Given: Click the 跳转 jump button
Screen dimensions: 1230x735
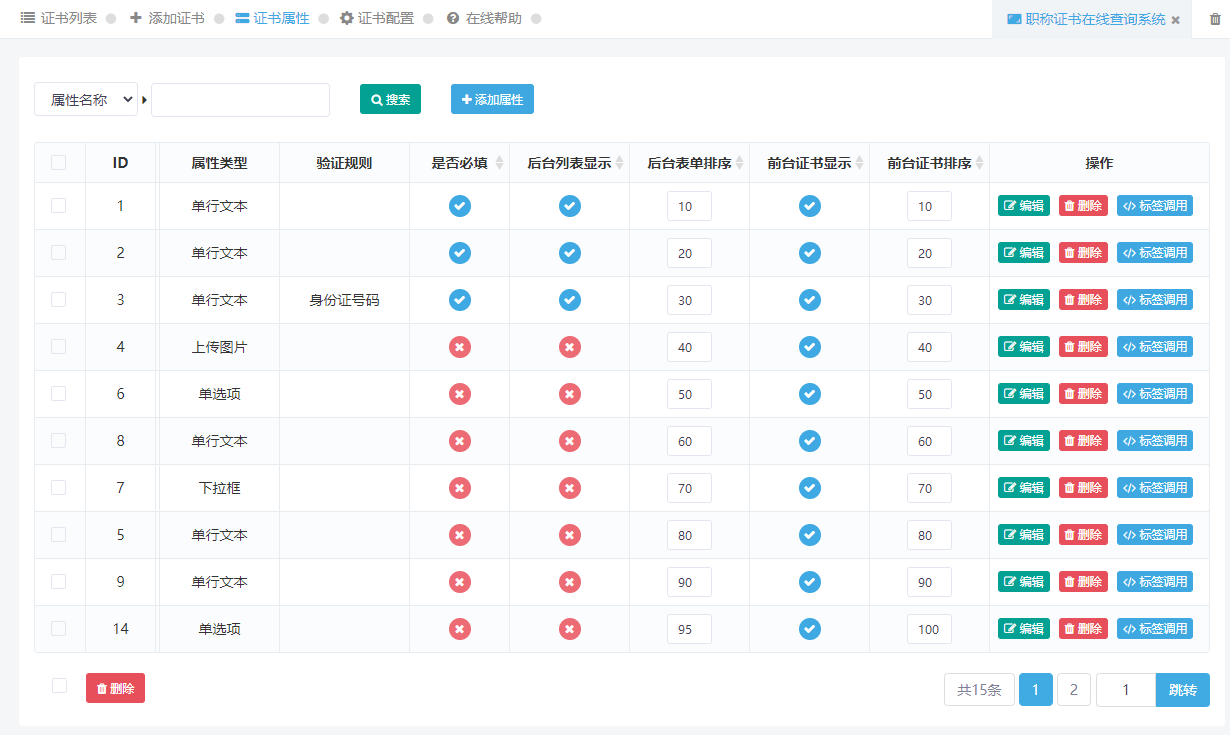Looking at the screenshot, I should point(1183,690).
